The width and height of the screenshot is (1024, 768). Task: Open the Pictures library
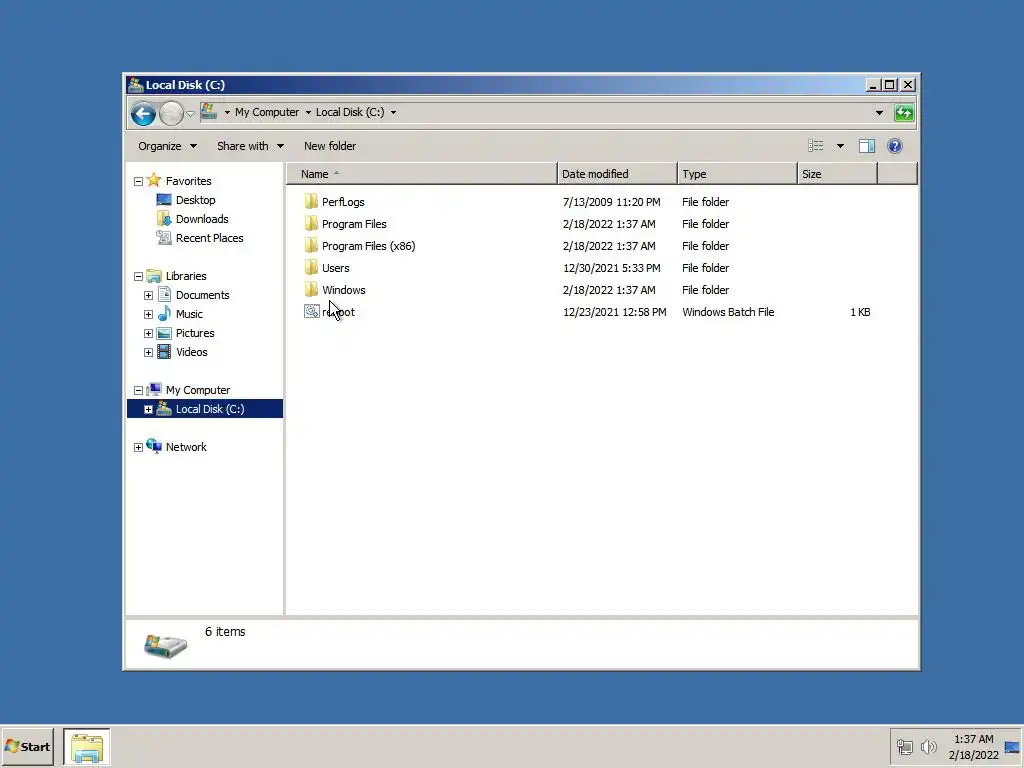195,332
